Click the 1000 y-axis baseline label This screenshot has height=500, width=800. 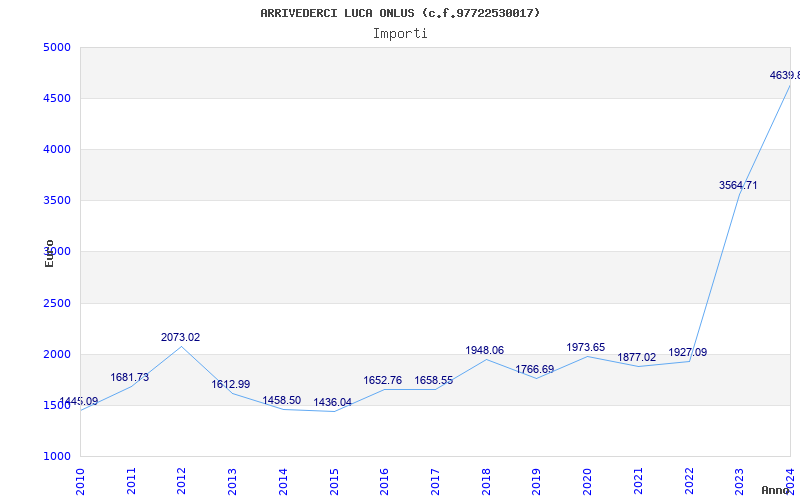tap(57, 457)
